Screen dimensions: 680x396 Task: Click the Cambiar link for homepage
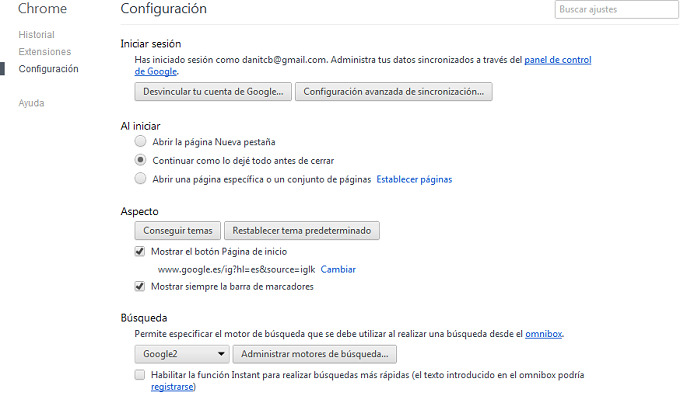click(338, 269)
